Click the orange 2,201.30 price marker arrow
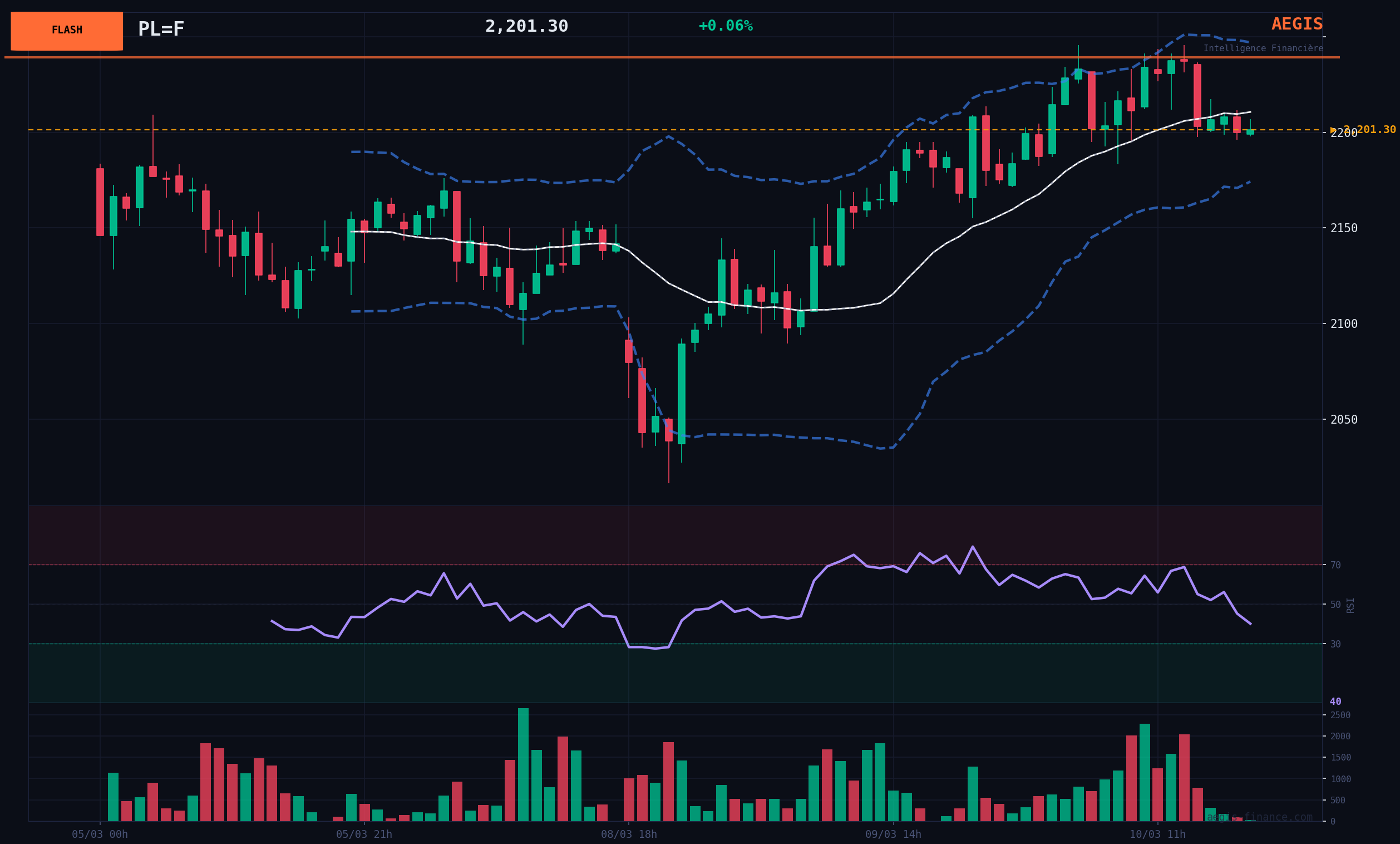Image resolution: width=1400 pixels, height=844 pixels. coord(1333,130)
